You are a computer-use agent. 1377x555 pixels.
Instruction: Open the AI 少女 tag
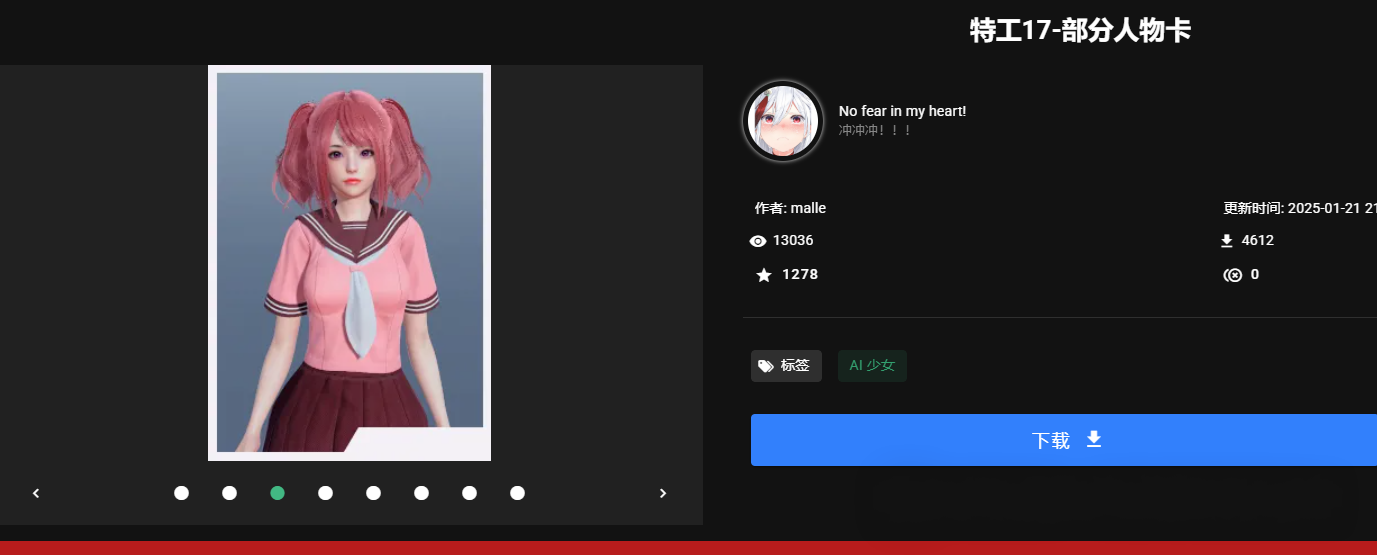click(872, 366)
